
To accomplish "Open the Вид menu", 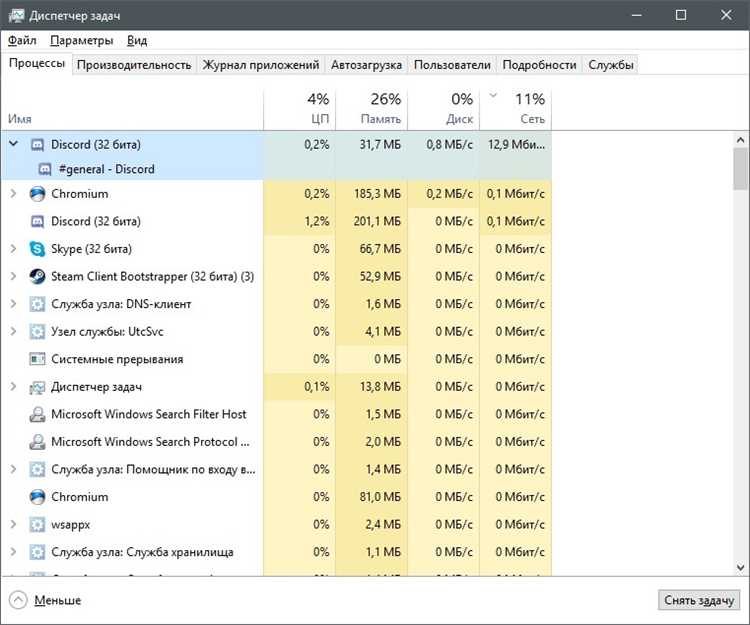I will coord(137,40).
